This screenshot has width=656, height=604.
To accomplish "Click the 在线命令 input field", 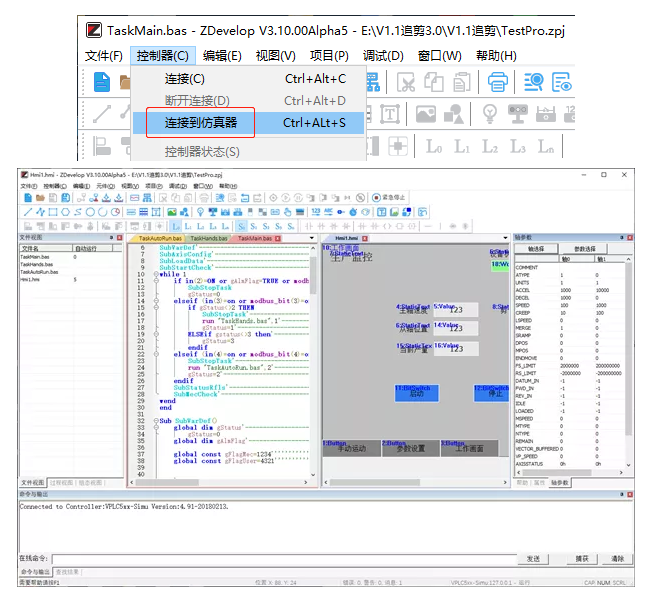I will point(284,559).
